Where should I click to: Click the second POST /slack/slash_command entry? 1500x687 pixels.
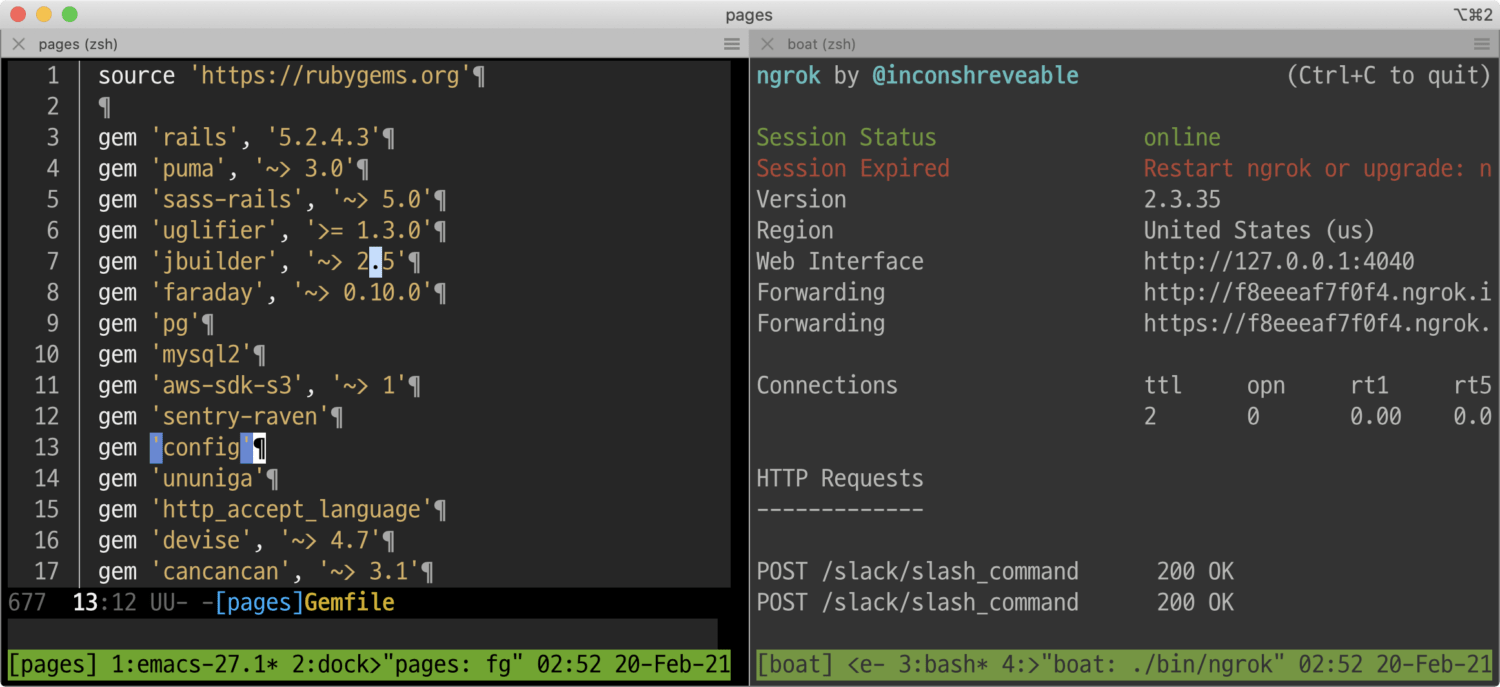995,603
